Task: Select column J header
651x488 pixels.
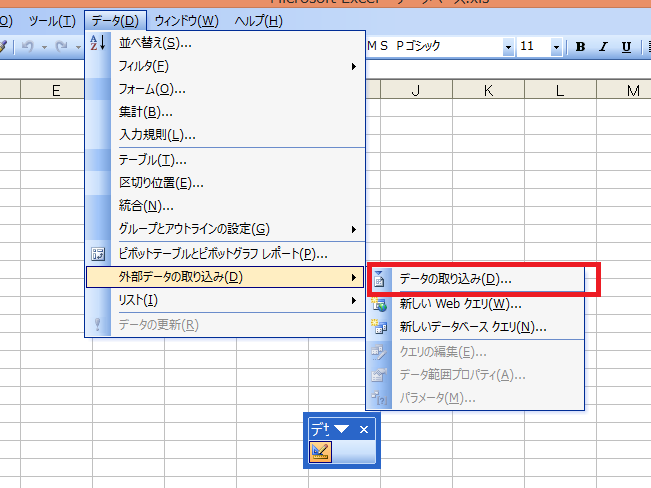Action: click(416, 90)
